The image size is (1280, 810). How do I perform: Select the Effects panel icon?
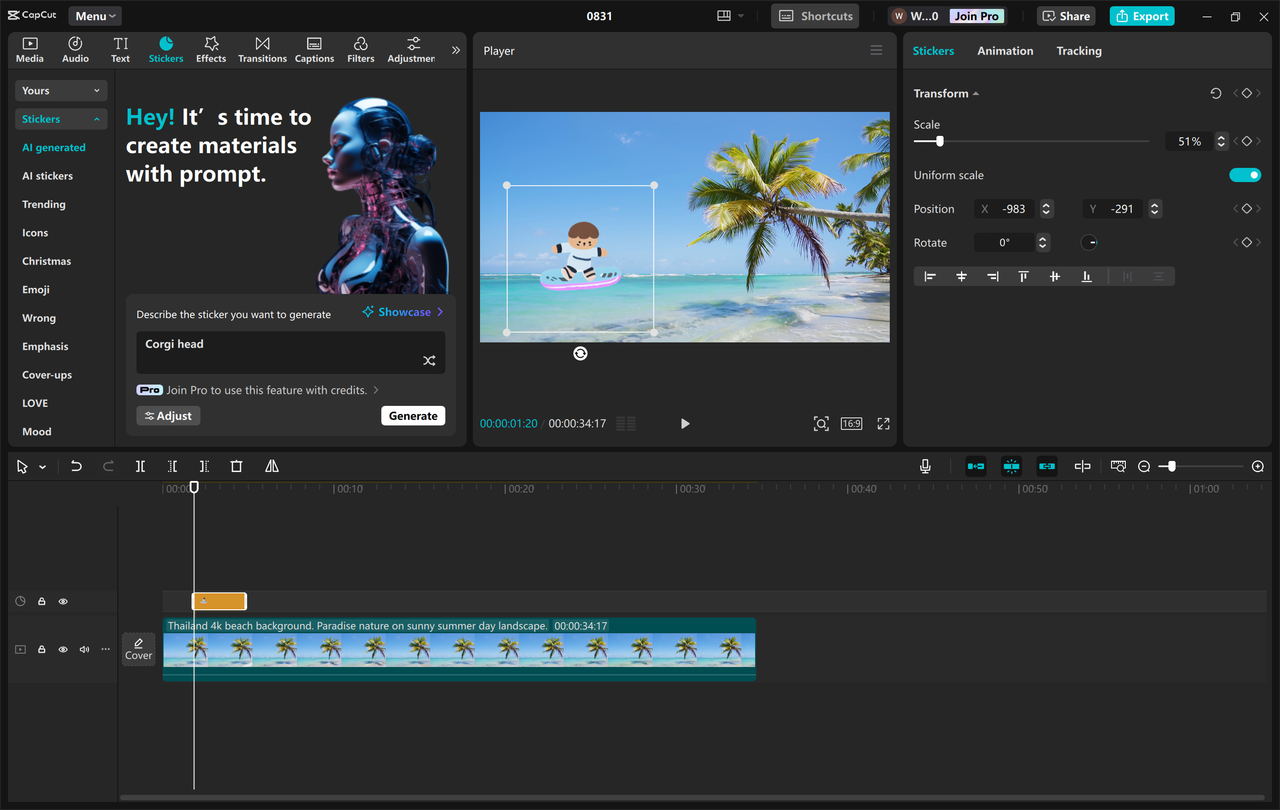[210, 49]
